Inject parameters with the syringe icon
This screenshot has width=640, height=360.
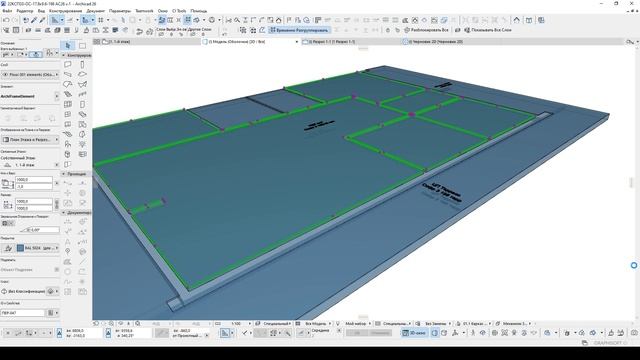42,20
